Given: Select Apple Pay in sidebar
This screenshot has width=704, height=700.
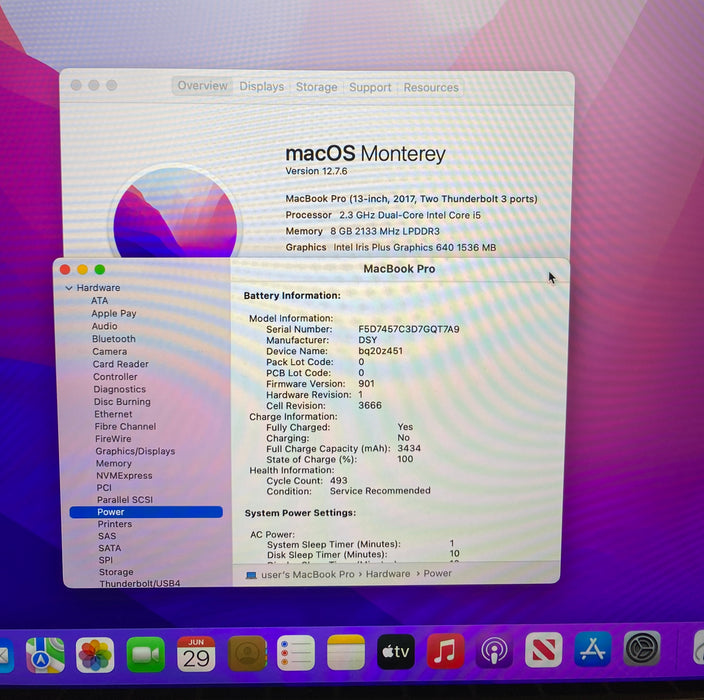Looking at the screenshot, I should [x=114, y=313].
